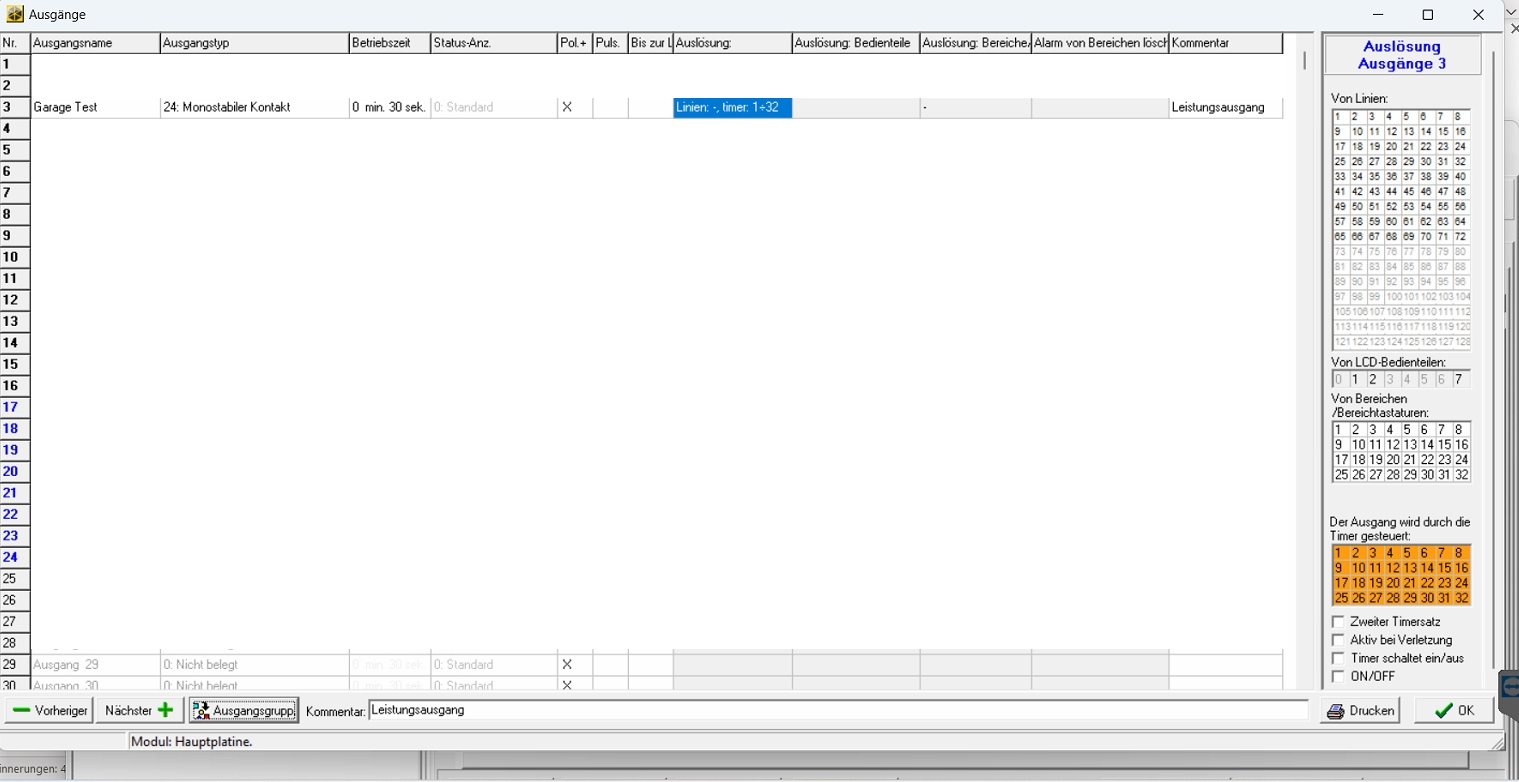Click the Nächster button with plus icon
Viewport: 1519px width, 782px height.
pos(140,710)
